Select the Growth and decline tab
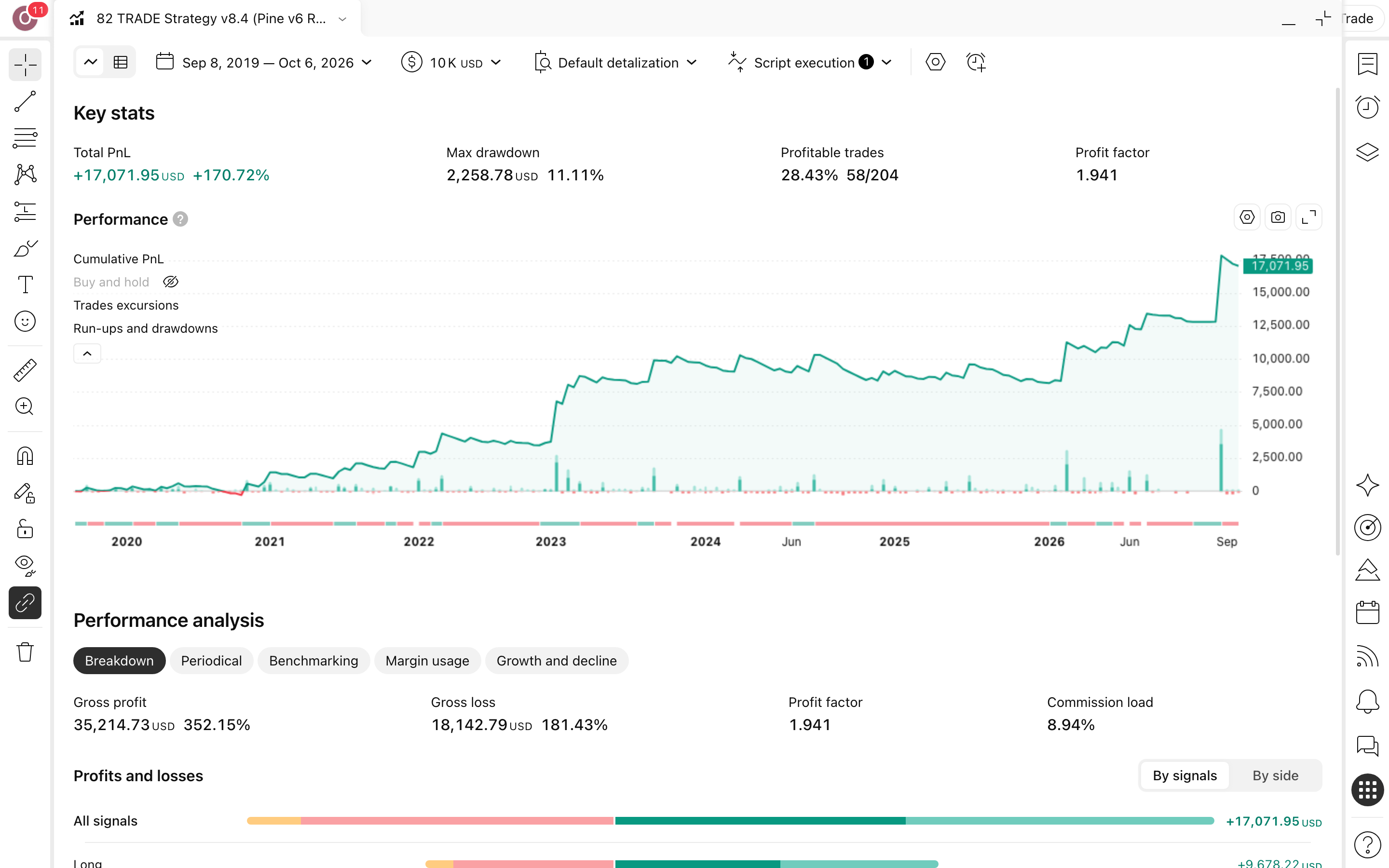 pyautogui.click(x=556, y=661)
